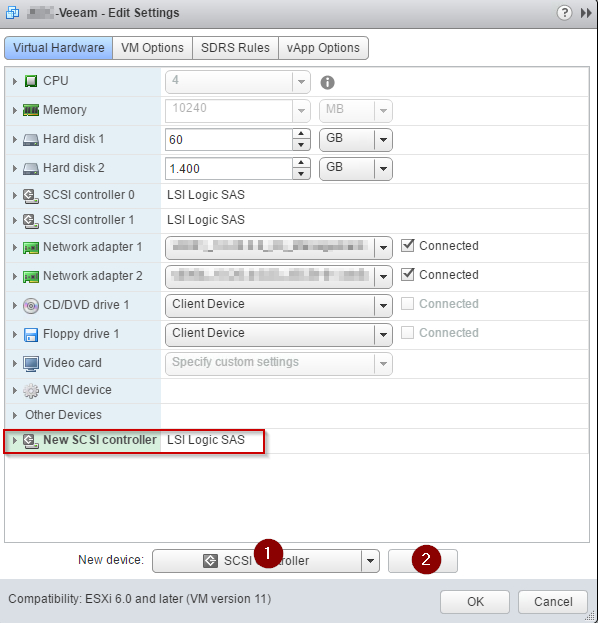Expand the SCSI controller 0 row

(15, 195)
